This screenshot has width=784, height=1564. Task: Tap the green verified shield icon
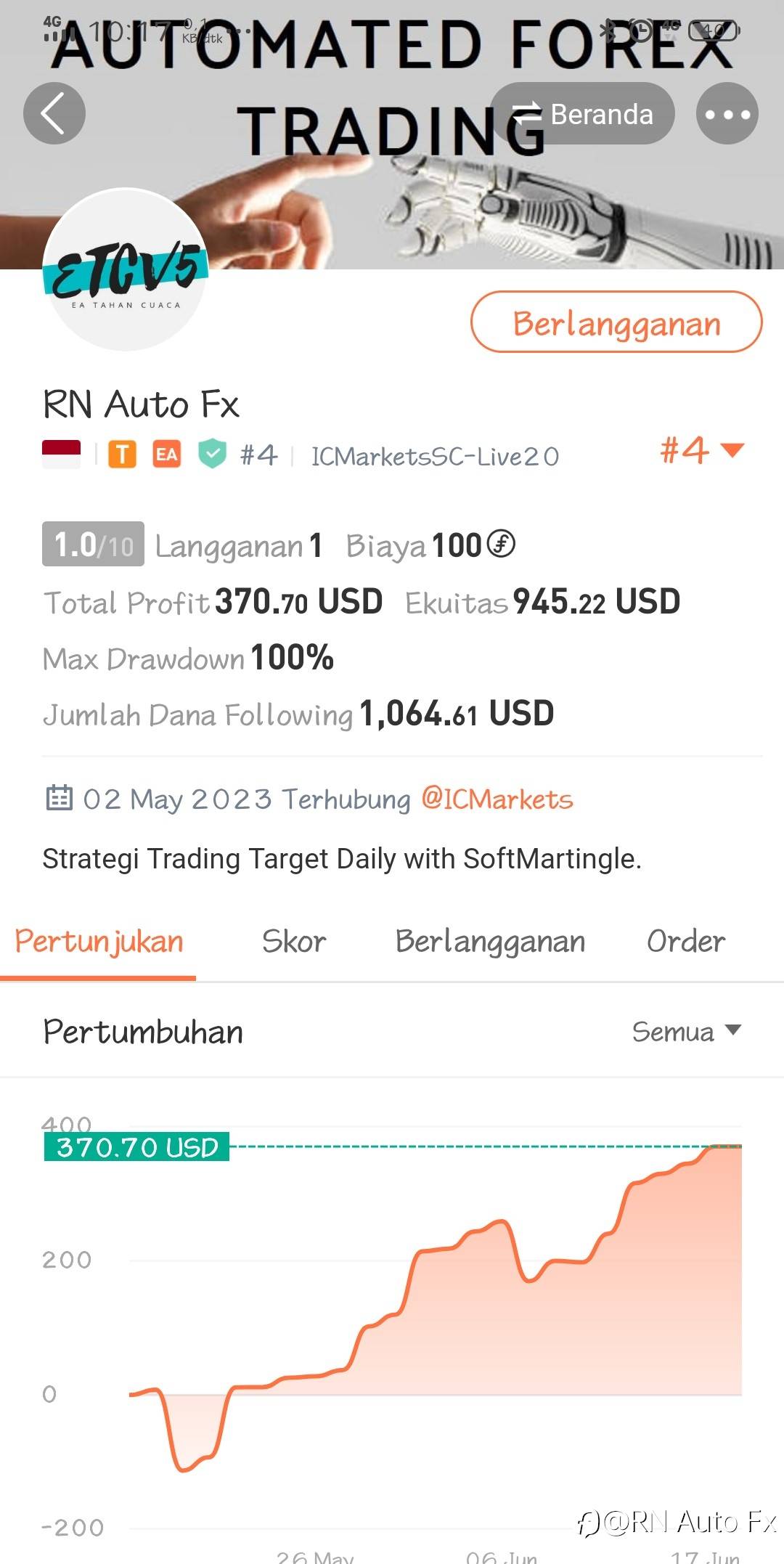pyautogui.click(x=212, y=455)
